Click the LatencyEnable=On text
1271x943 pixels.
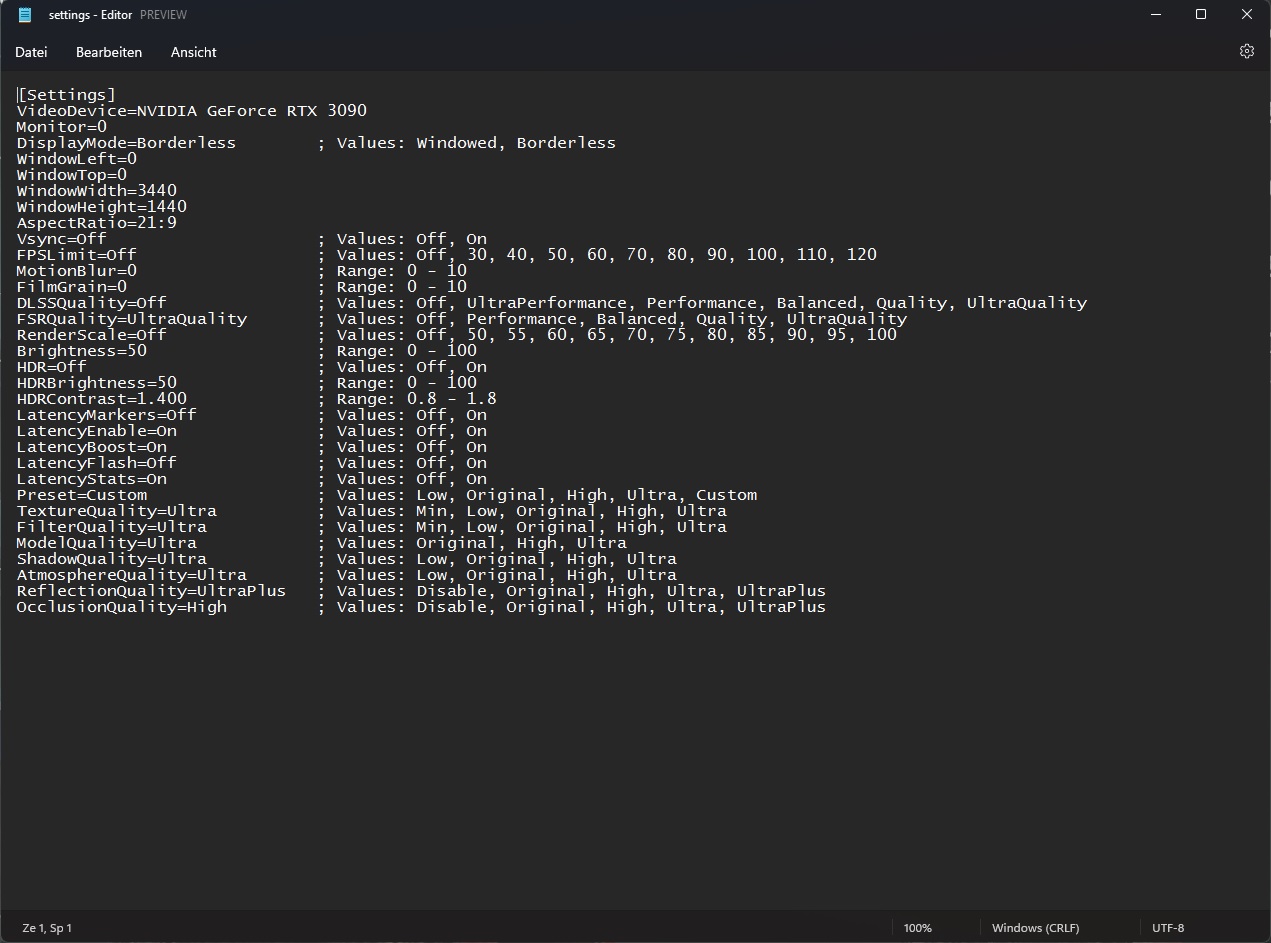[x=97, y=431]
